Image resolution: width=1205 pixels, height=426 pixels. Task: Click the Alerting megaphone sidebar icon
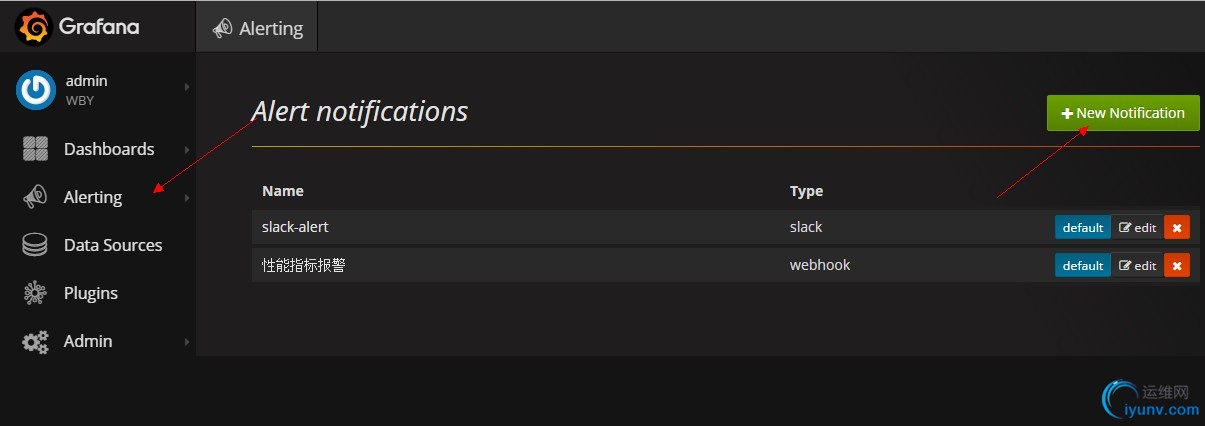coord(35,197)
